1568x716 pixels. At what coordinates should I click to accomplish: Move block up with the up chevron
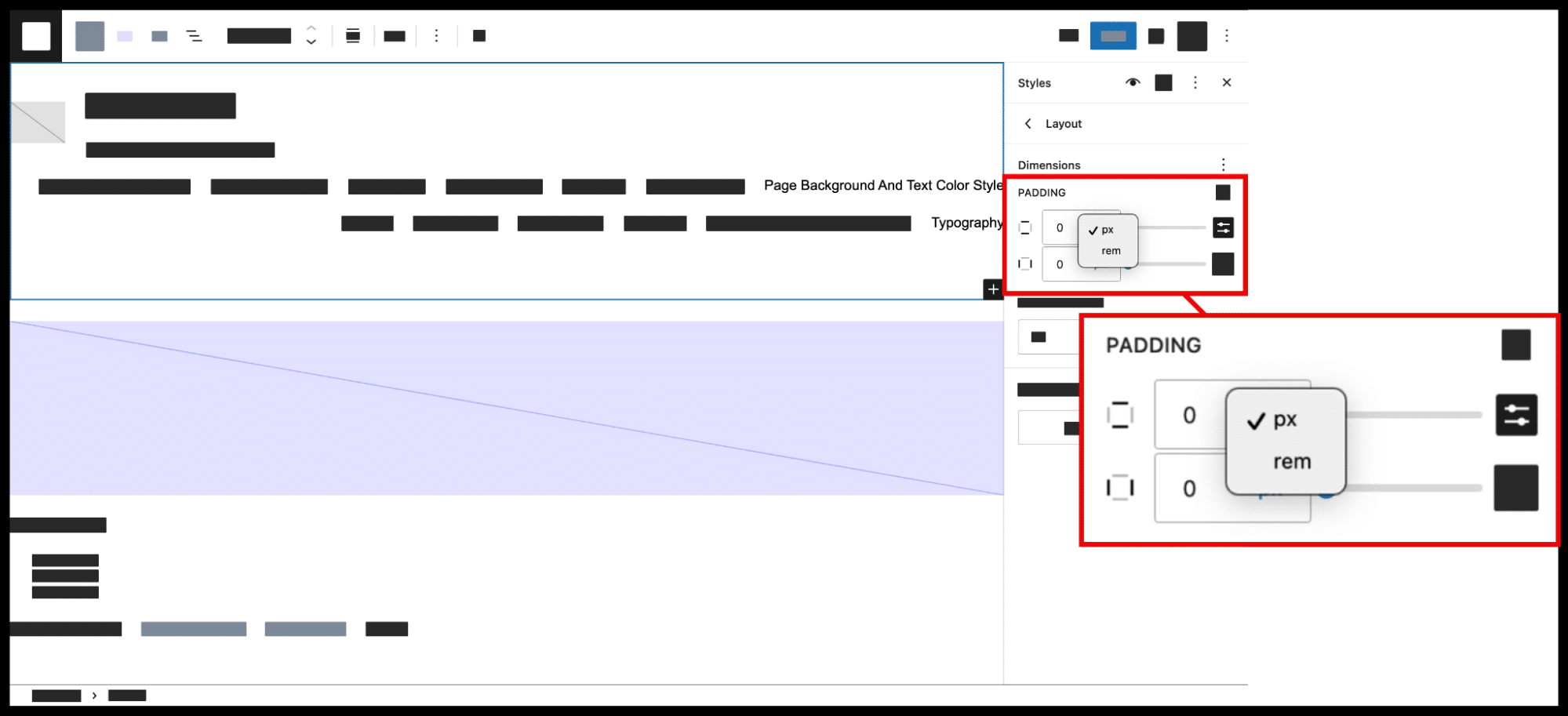click(311, 27)
